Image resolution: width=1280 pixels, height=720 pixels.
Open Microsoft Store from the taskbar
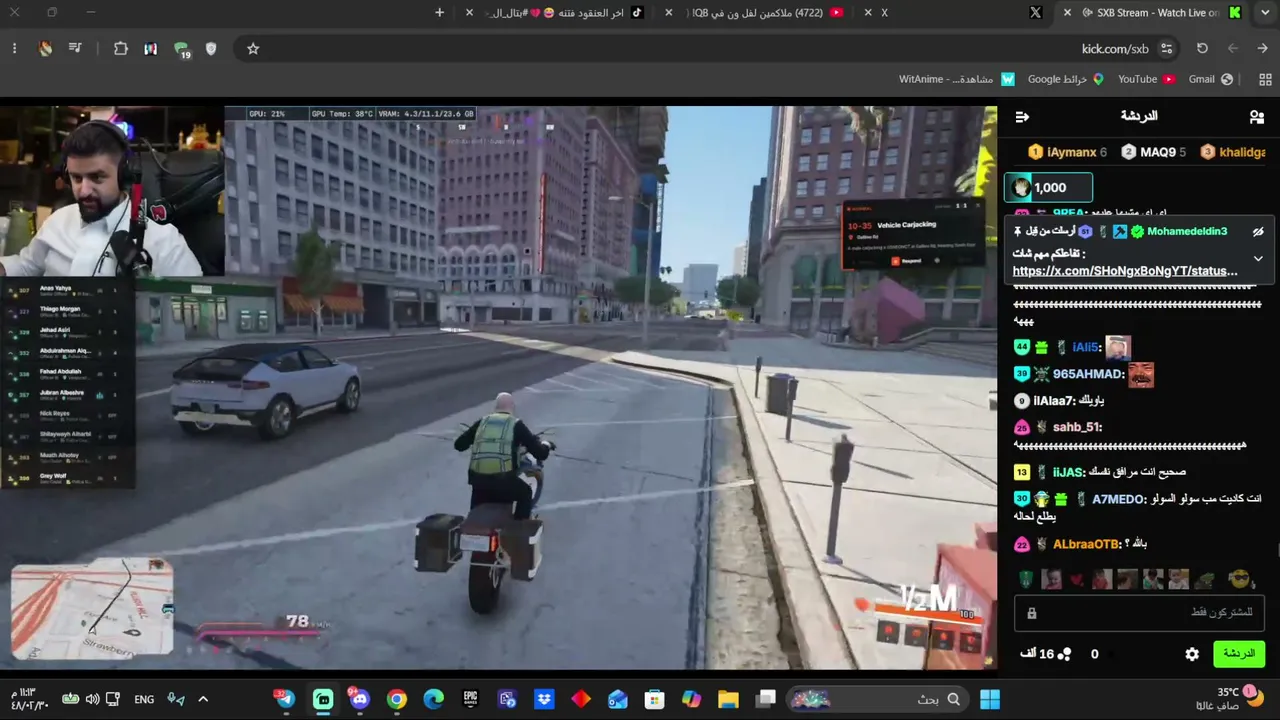tap(654, 699)
